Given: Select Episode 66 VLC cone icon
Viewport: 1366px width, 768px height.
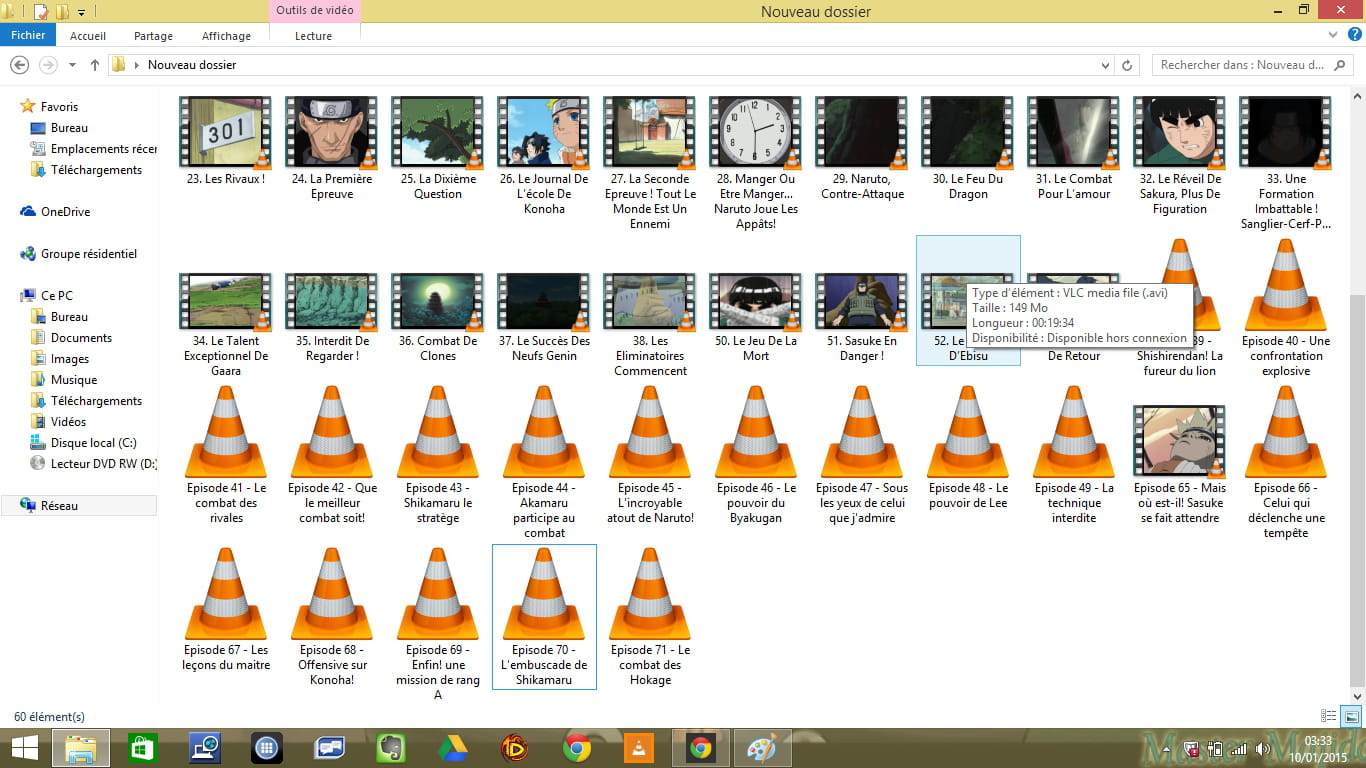Looking at the screenshot, I should pyautogui.click(x=1286, y=432).
